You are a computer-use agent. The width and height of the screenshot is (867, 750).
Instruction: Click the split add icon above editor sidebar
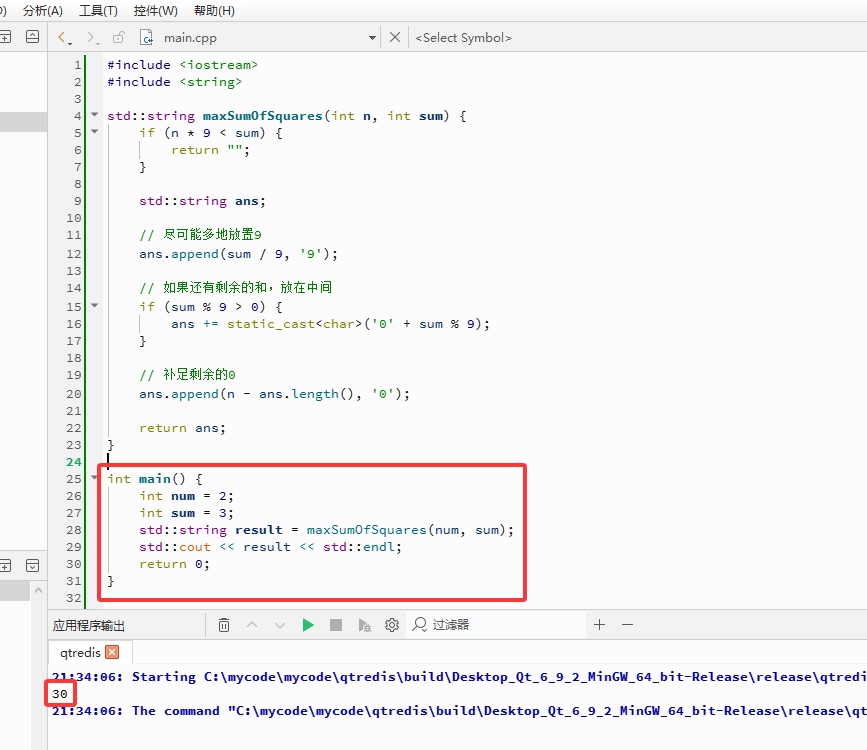coord(5,37)
